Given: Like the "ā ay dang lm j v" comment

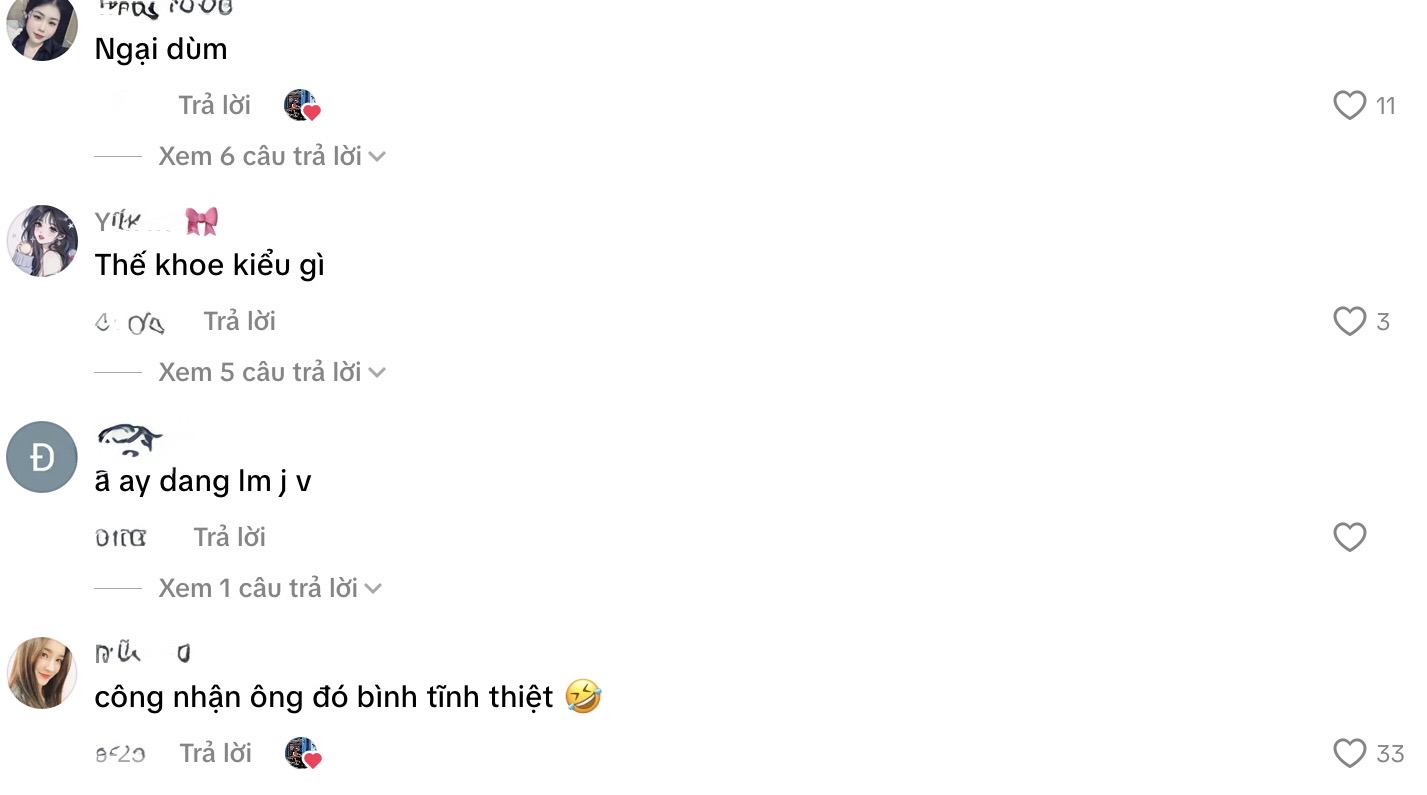Looking at the screenshot, I should (1349, 537).
